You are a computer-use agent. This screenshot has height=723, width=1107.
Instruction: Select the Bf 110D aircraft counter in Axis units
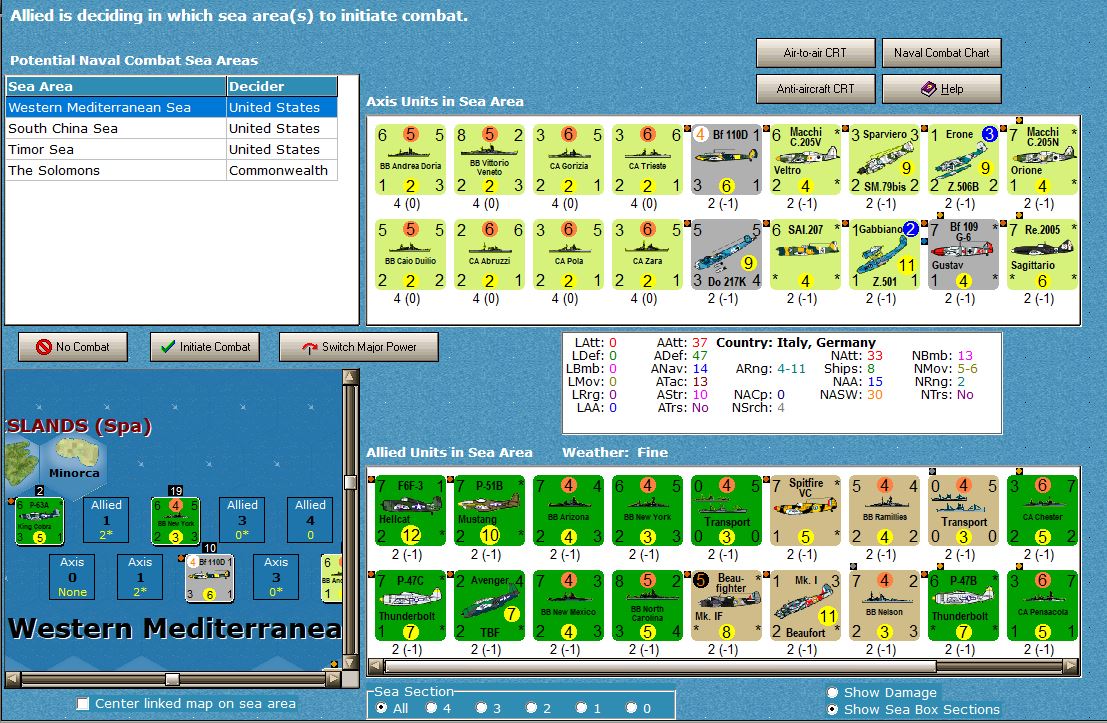(x=726, y=160)
